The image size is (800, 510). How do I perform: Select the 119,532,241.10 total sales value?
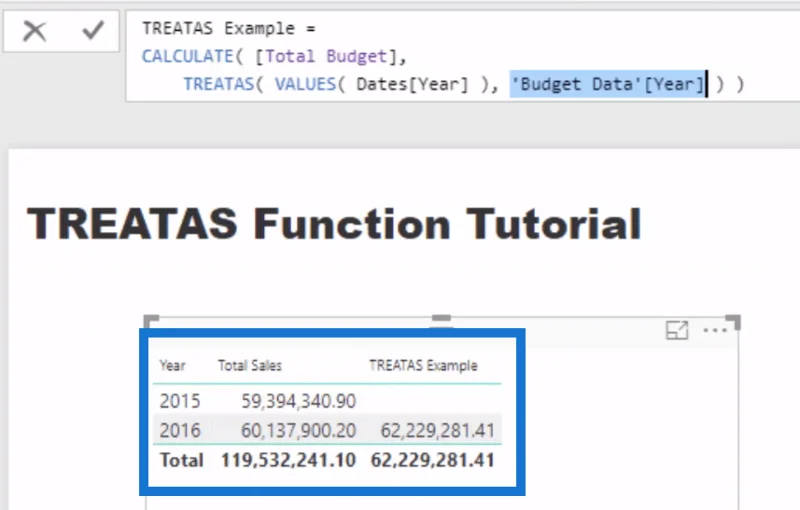tap(288, 460)
